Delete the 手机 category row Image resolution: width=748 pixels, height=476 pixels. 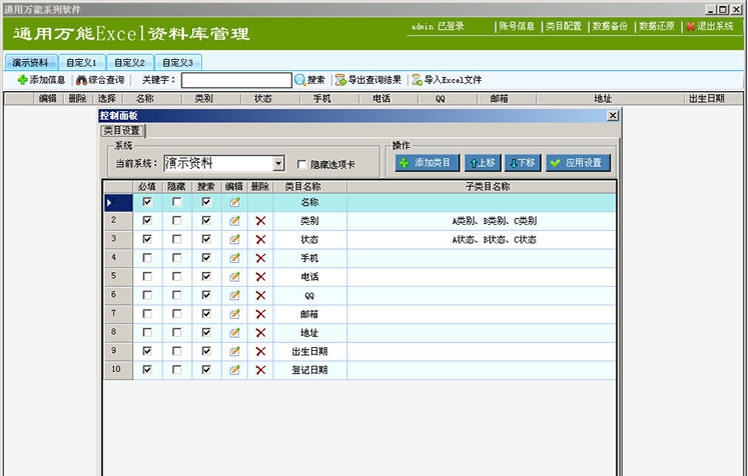[x=260, y=258]
